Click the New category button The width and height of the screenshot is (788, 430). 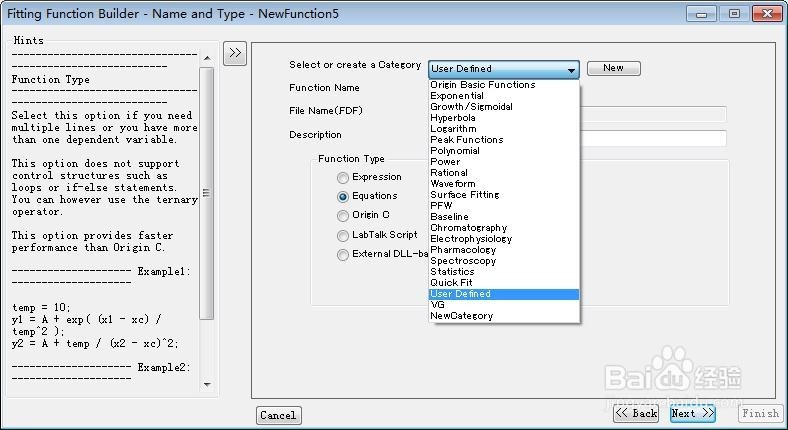point(614,68)
